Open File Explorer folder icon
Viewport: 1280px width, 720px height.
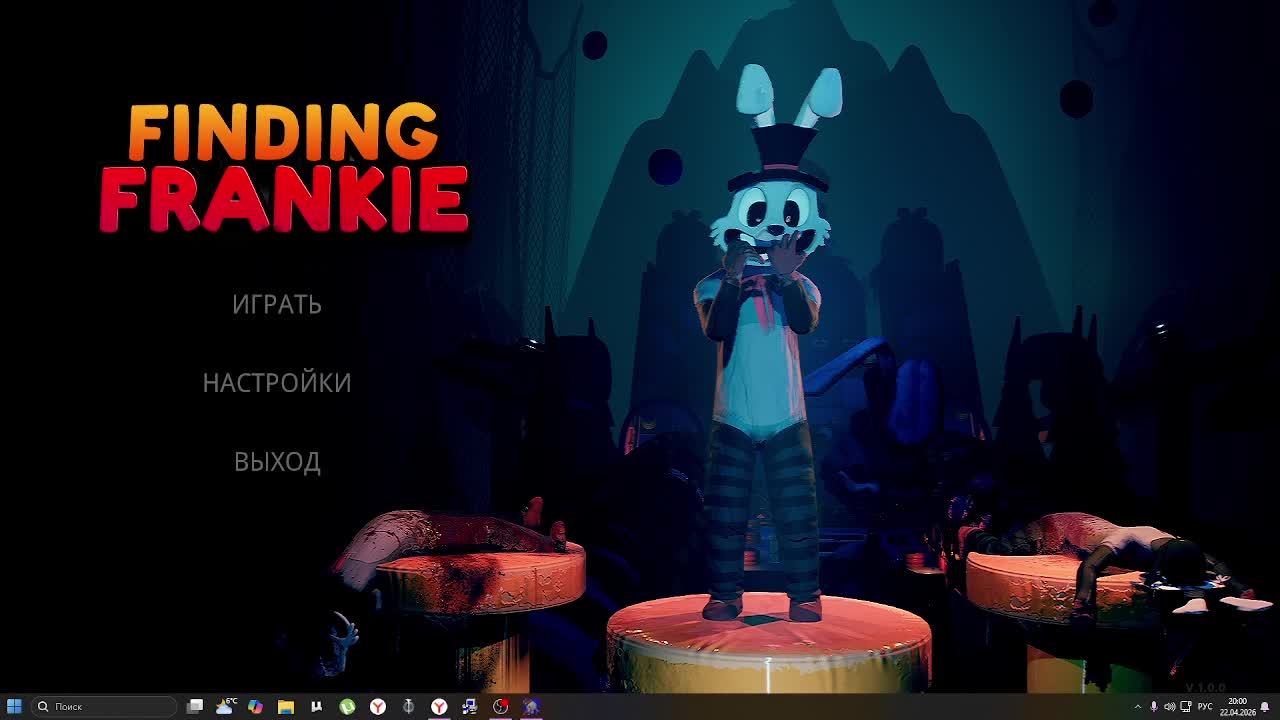(x=286, y=706)
